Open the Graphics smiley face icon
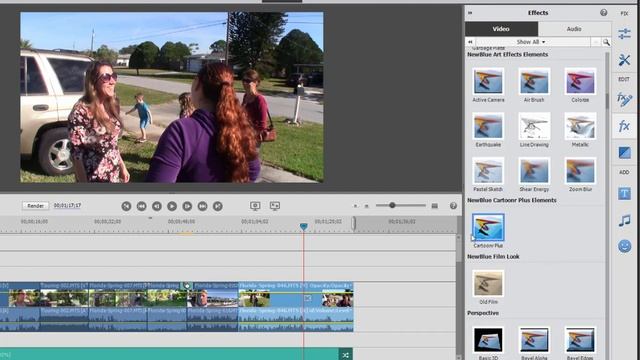Screen dimensions: 640x360 624,246
